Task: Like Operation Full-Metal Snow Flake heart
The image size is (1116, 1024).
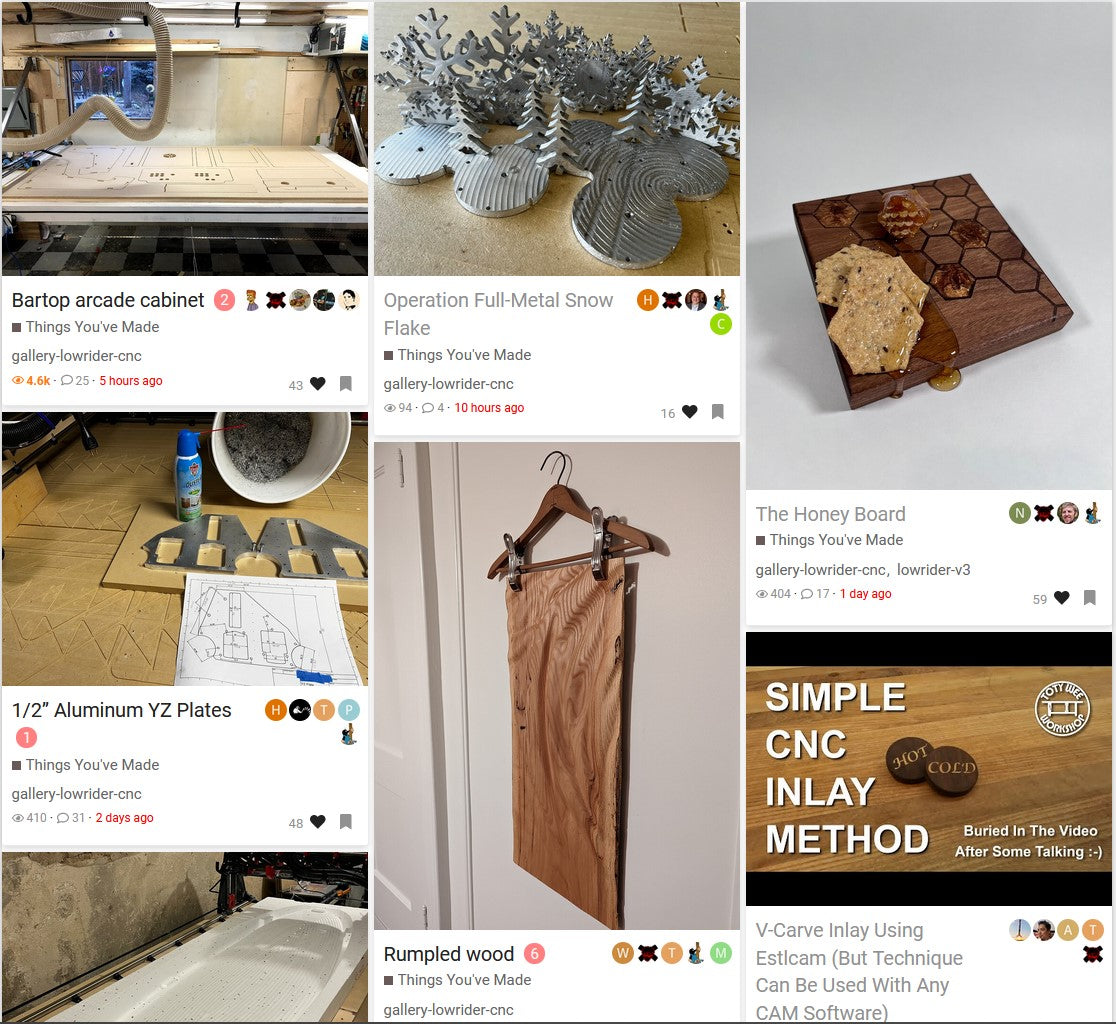Action: pos(690,411)
